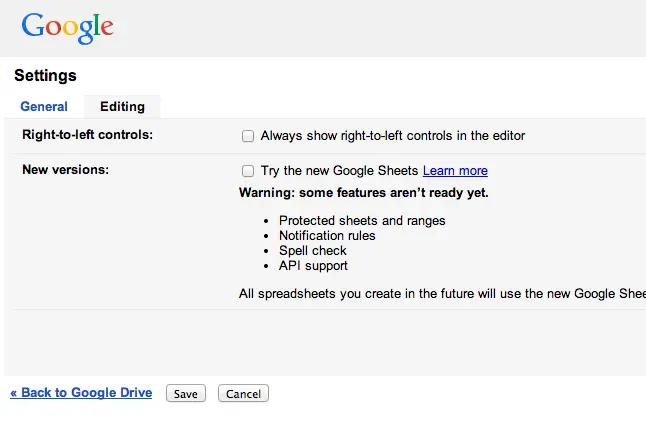
Task: Click the Settings page heading
Action: tap(45, 75)
